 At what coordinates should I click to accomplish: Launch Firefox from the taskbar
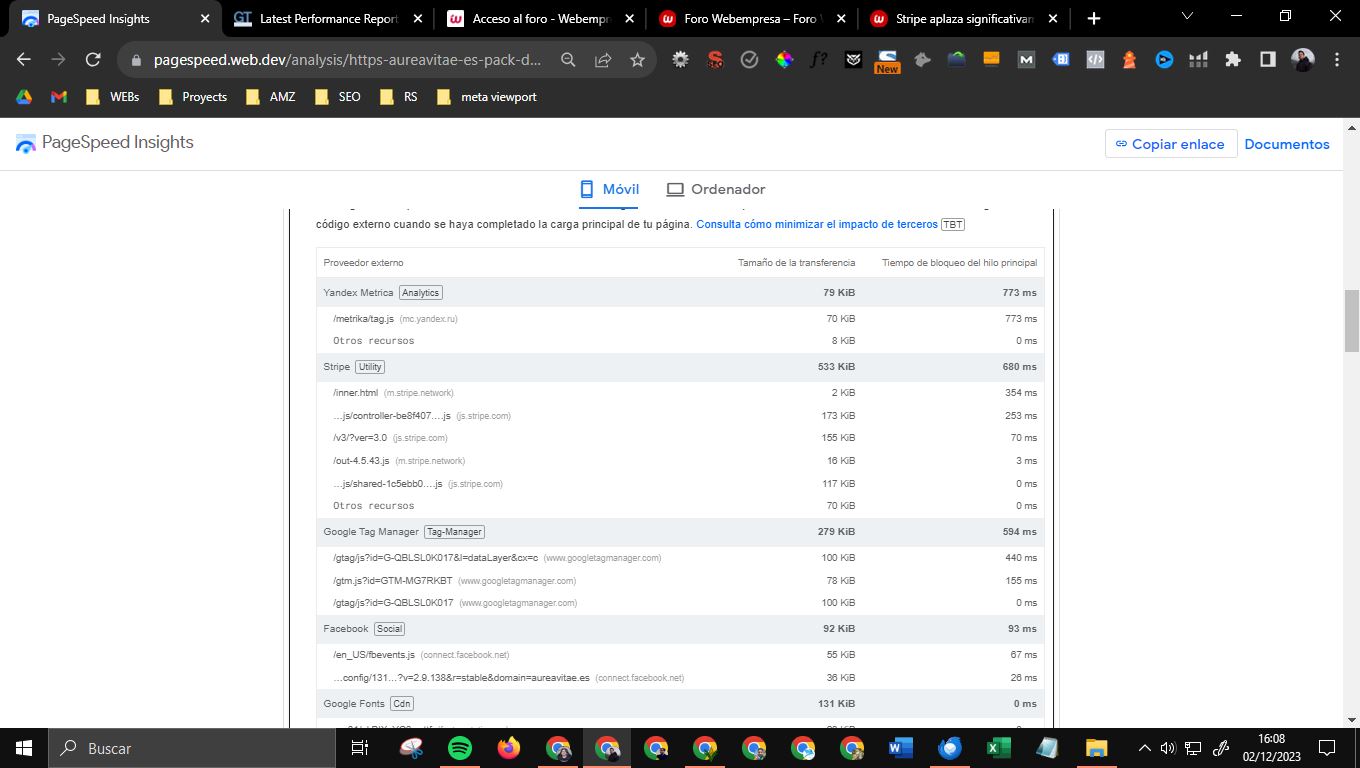coord(509,747)
